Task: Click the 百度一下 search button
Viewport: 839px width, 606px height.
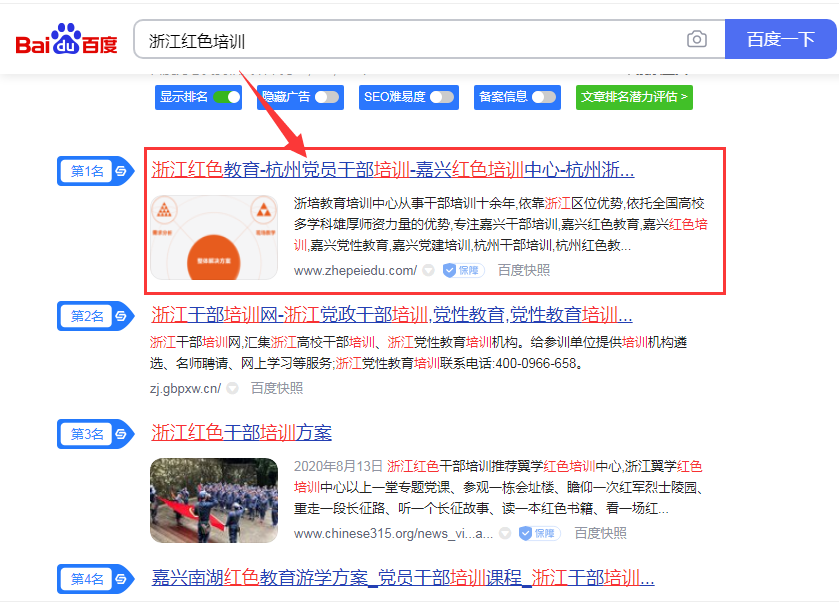Action: coord(780,39)
